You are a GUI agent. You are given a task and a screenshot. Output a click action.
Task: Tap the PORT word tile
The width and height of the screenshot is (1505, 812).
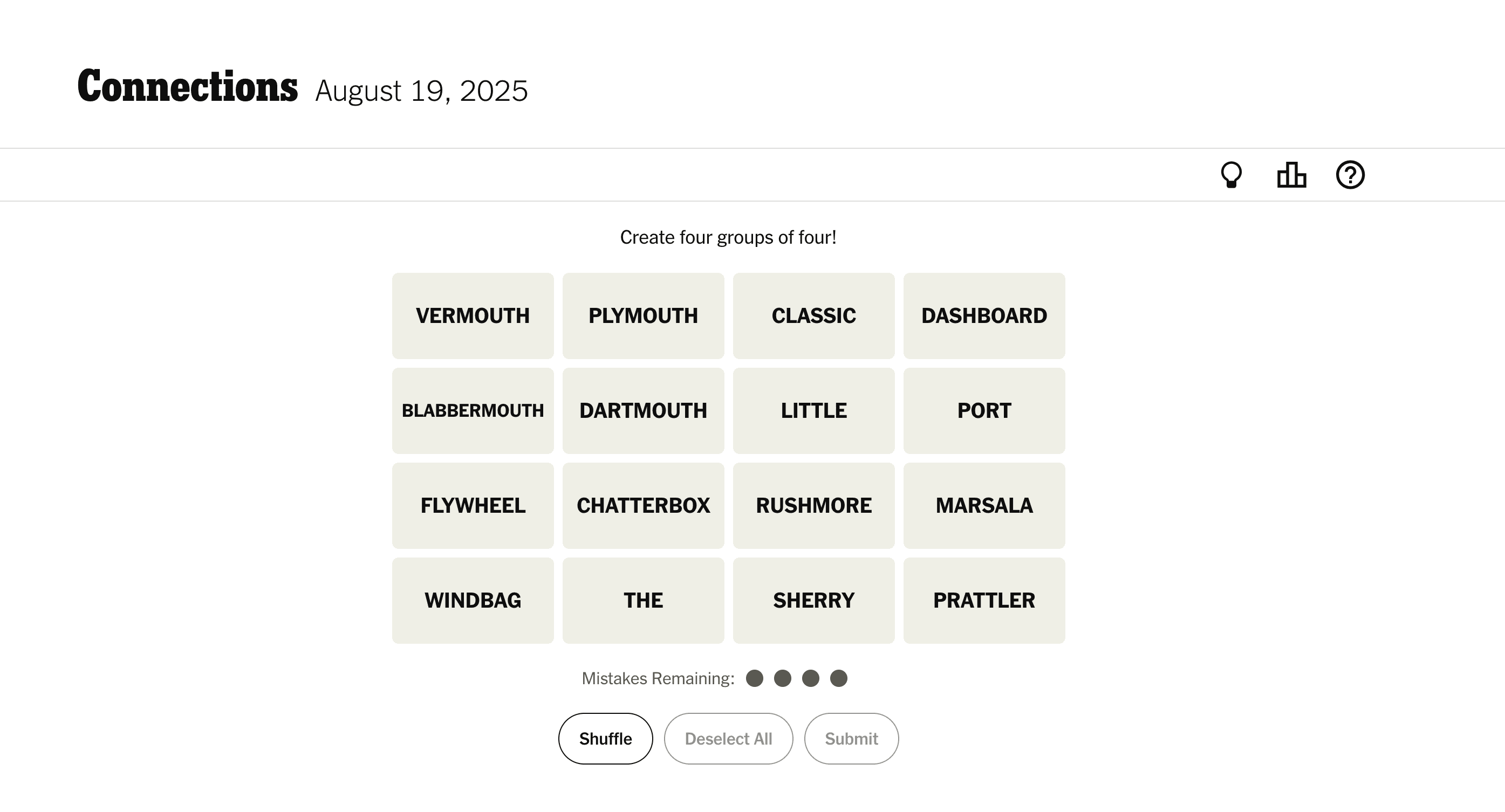point(984,410)
